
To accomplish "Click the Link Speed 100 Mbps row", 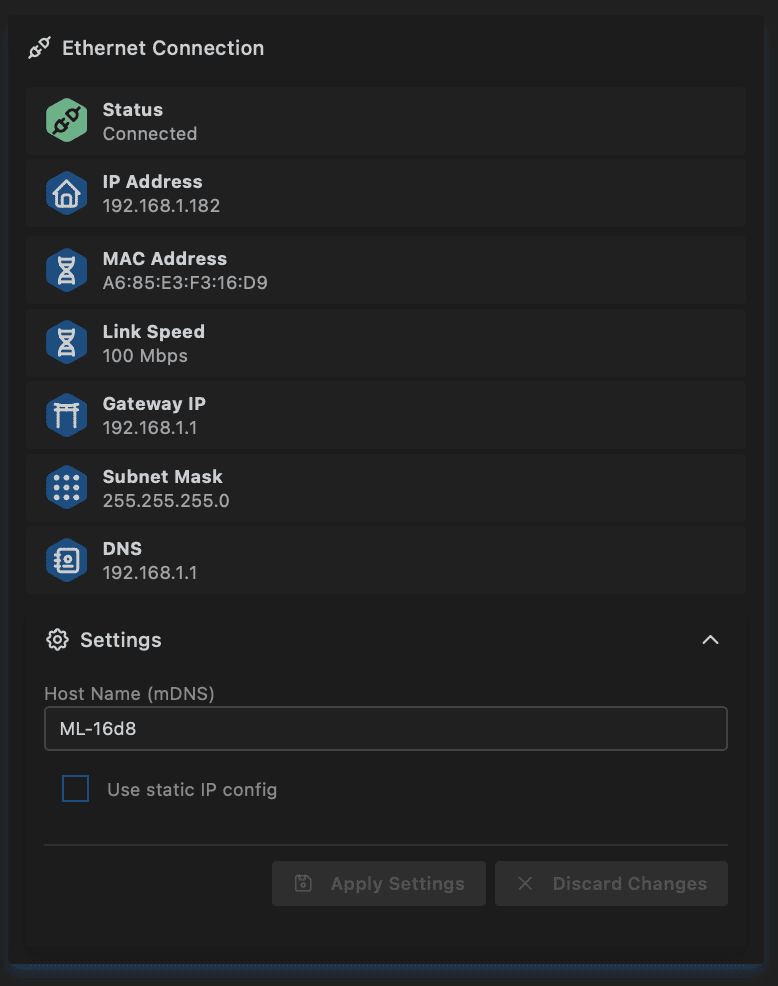I will (385, 343).
